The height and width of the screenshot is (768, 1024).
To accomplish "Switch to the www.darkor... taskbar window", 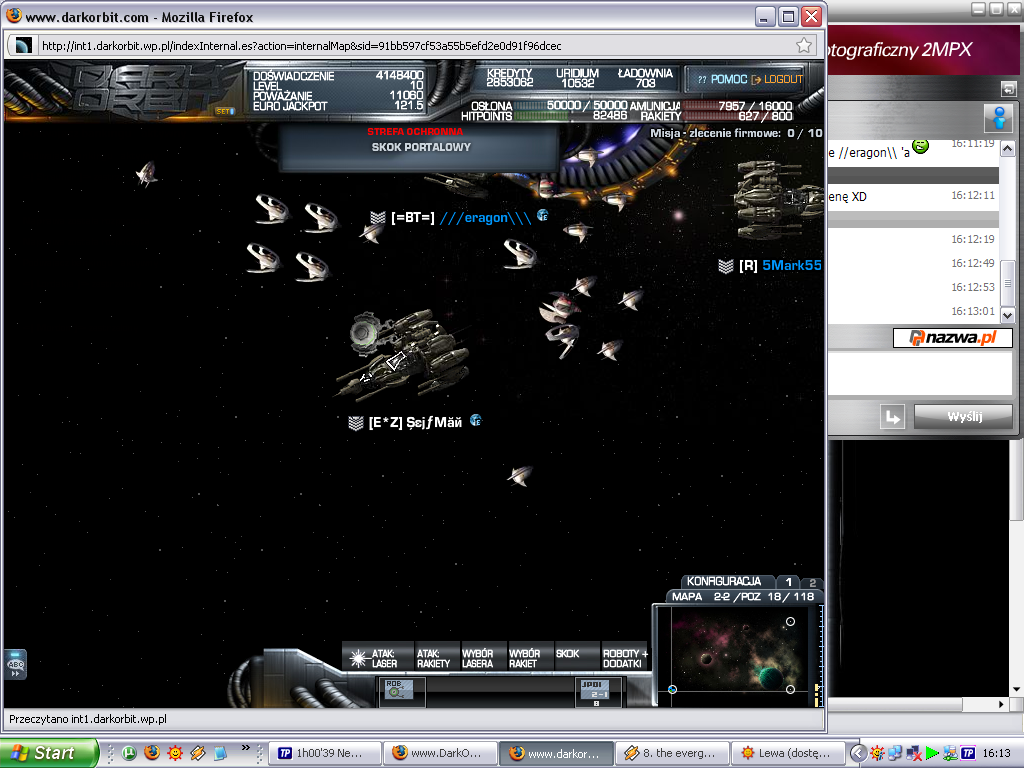I will [x=556, y=753].
